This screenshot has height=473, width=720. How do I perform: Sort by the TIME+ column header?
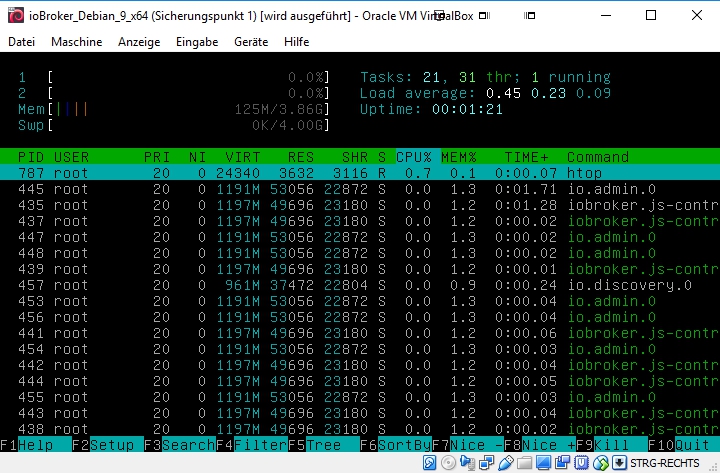pos(526,157)
